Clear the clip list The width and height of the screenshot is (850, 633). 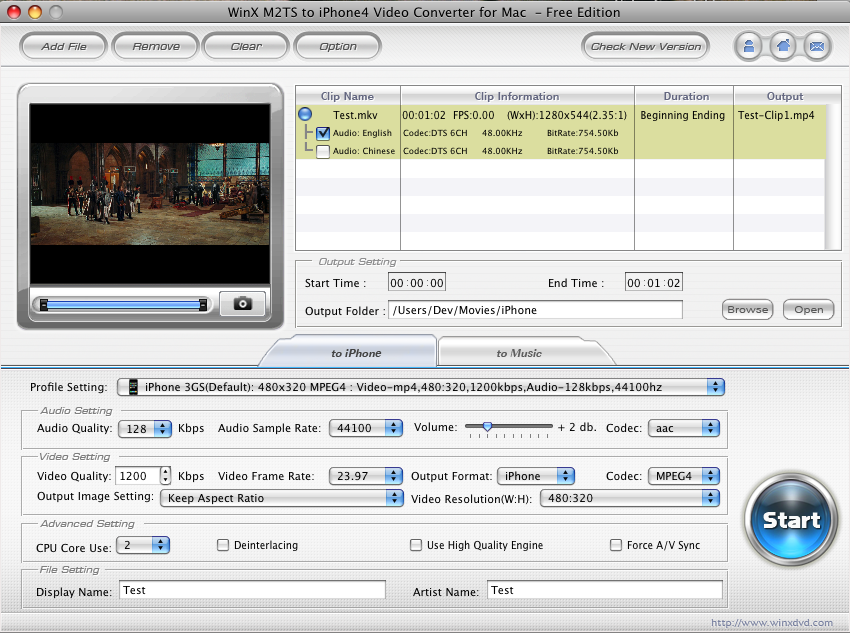[246, 47]
